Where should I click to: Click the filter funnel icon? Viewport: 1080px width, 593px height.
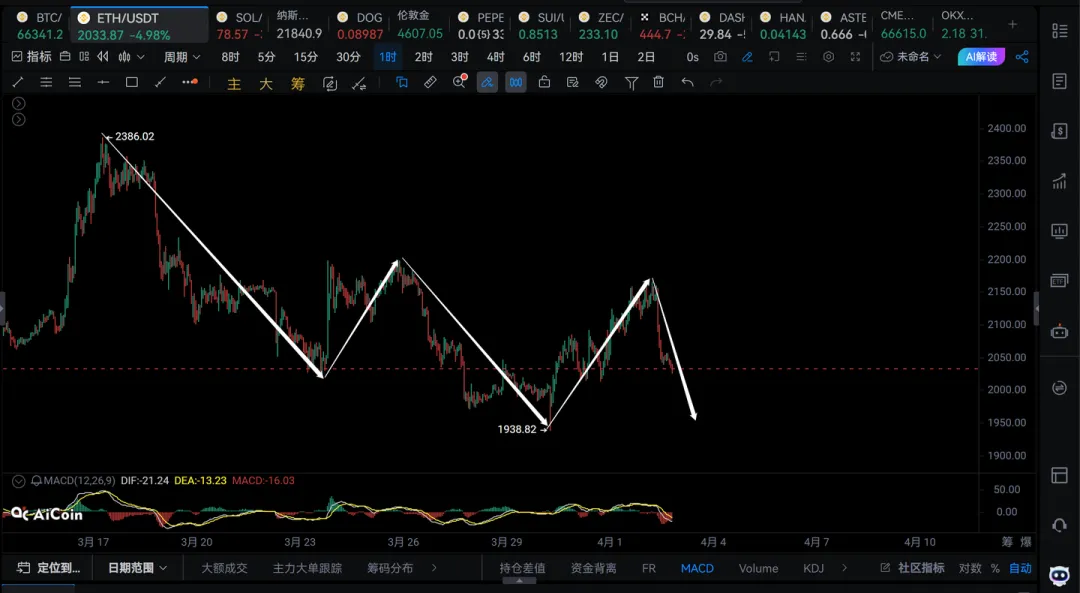coord(631,83)
